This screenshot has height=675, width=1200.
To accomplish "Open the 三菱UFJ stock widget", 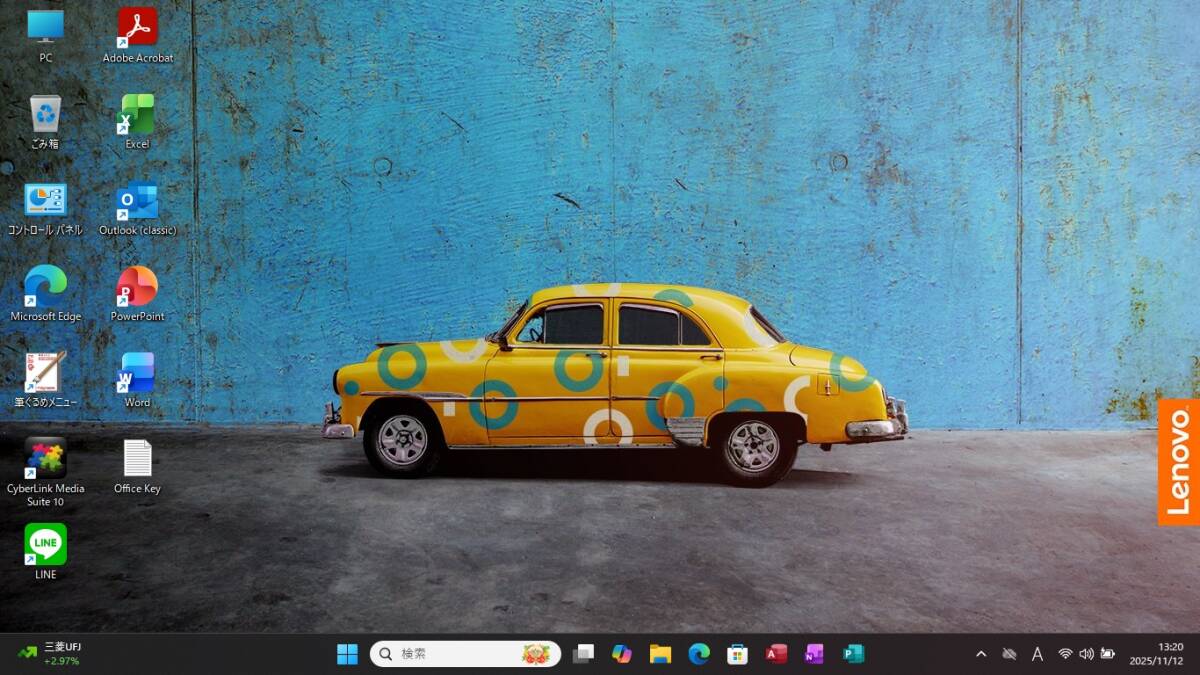I will pyautogui.click(x=50, y=654).
